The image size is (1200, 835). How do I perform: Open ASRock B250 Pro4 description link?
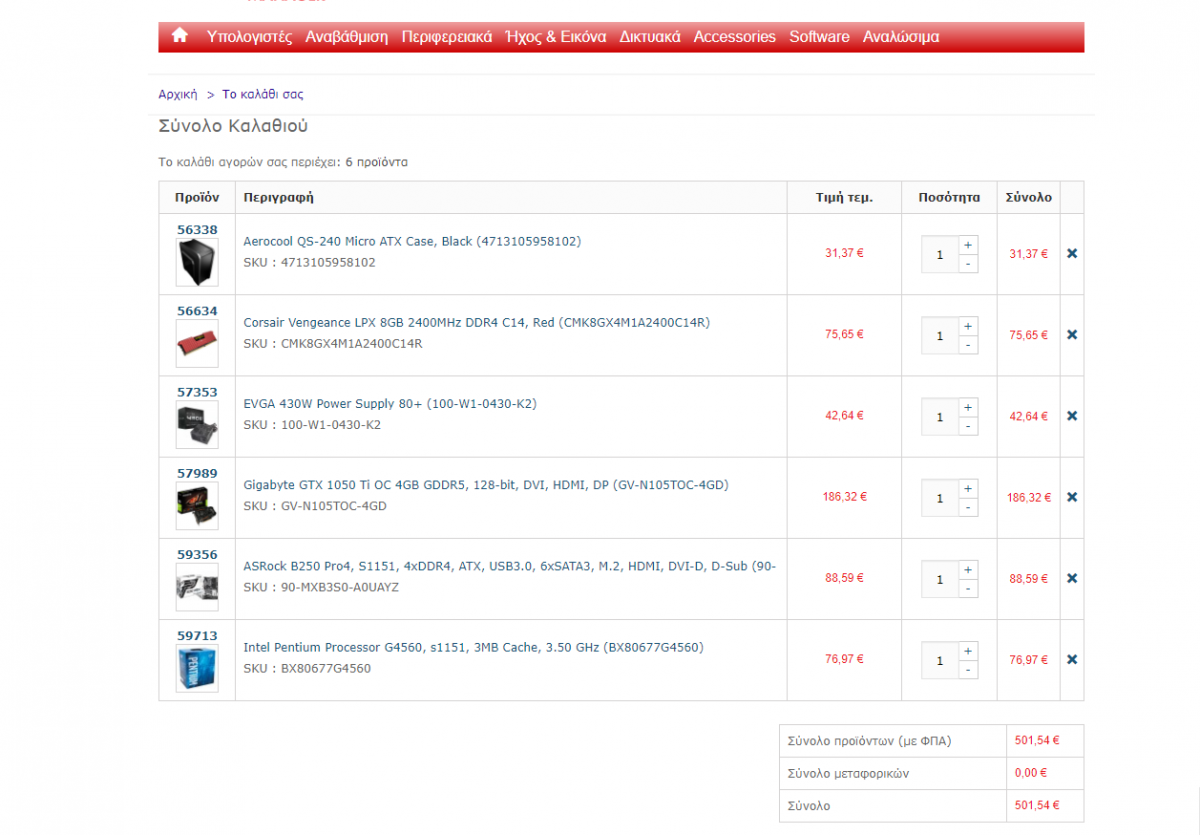510,565
